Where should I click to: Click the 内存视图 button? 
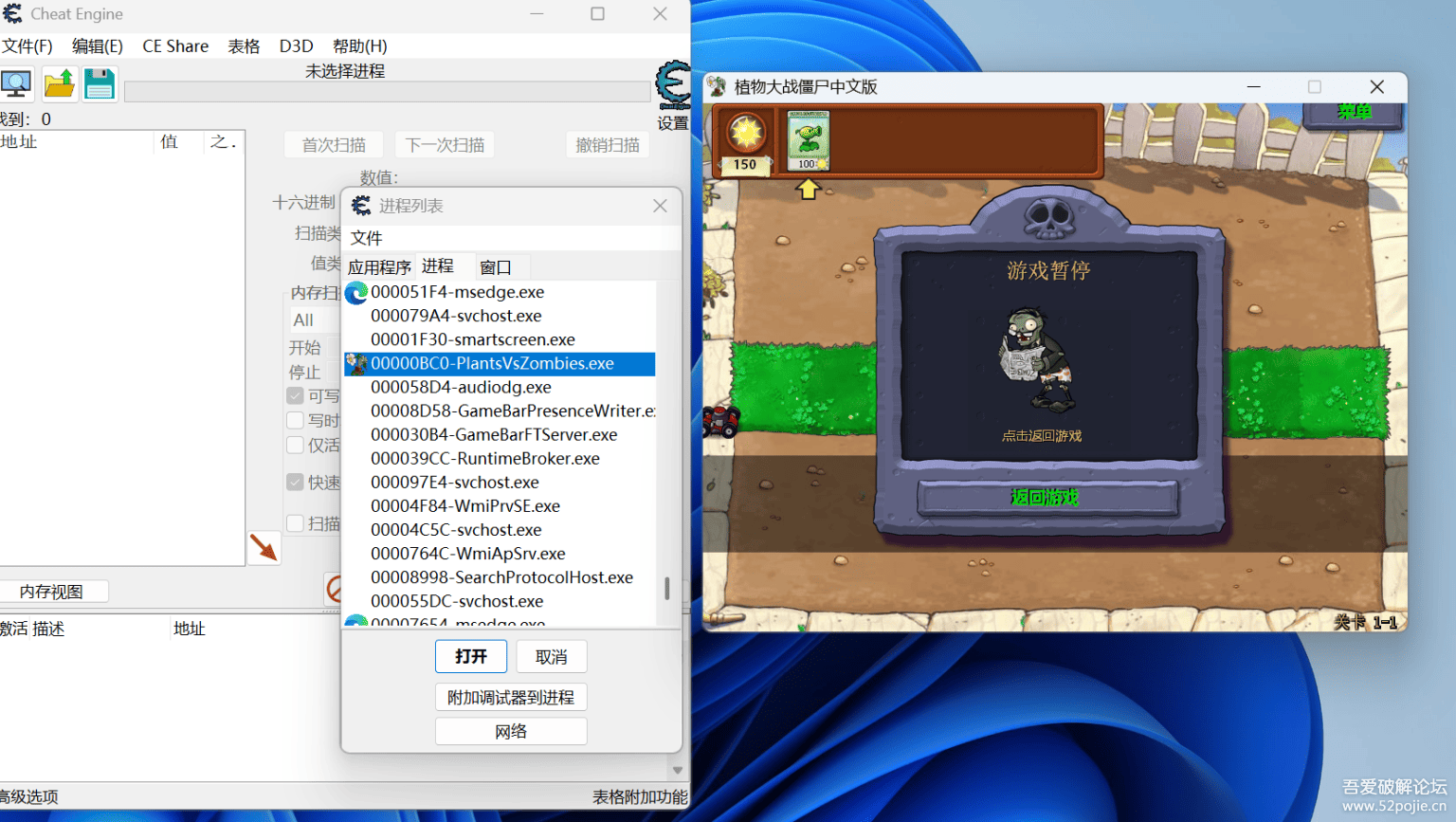point(52,592)
